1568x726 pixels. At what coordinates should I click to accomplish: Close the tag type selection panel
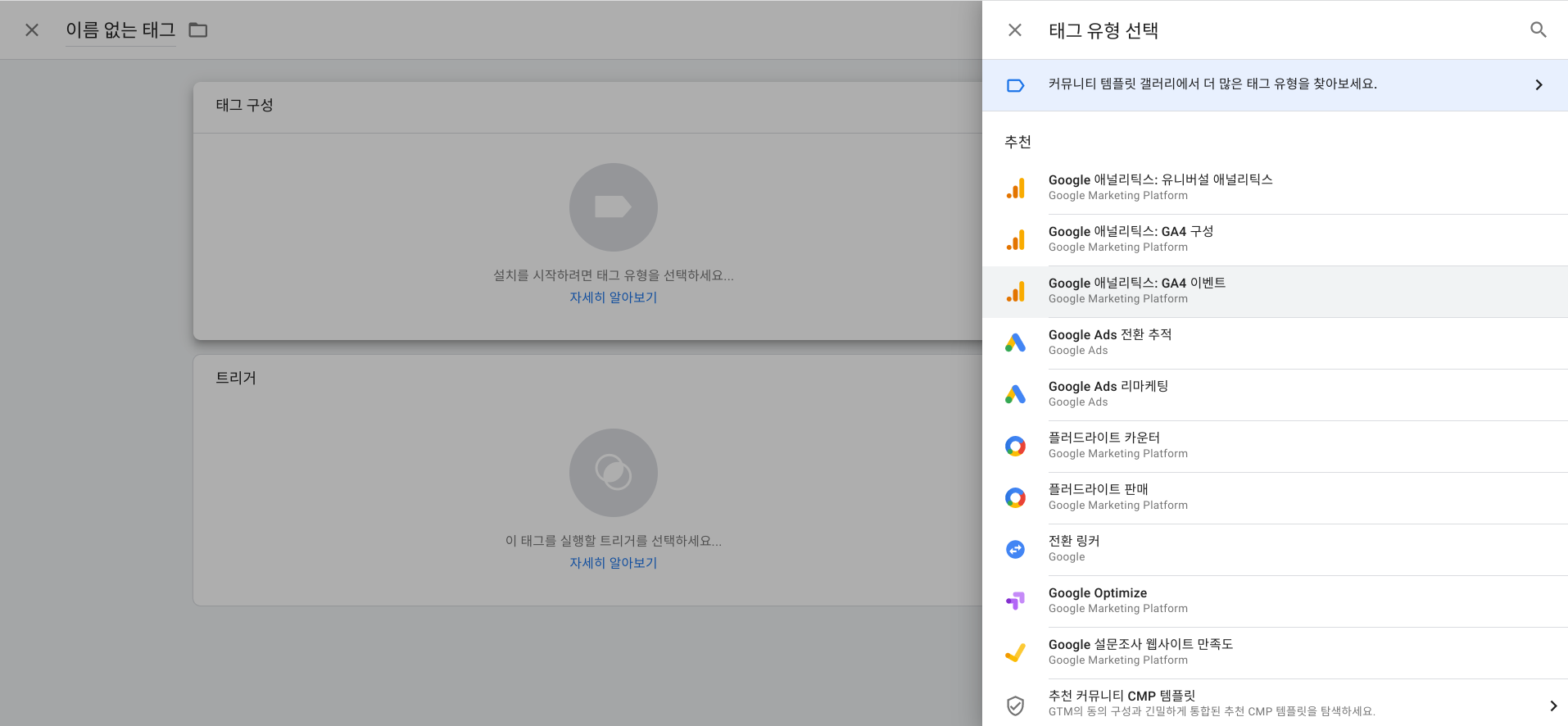click(1014, 30)
